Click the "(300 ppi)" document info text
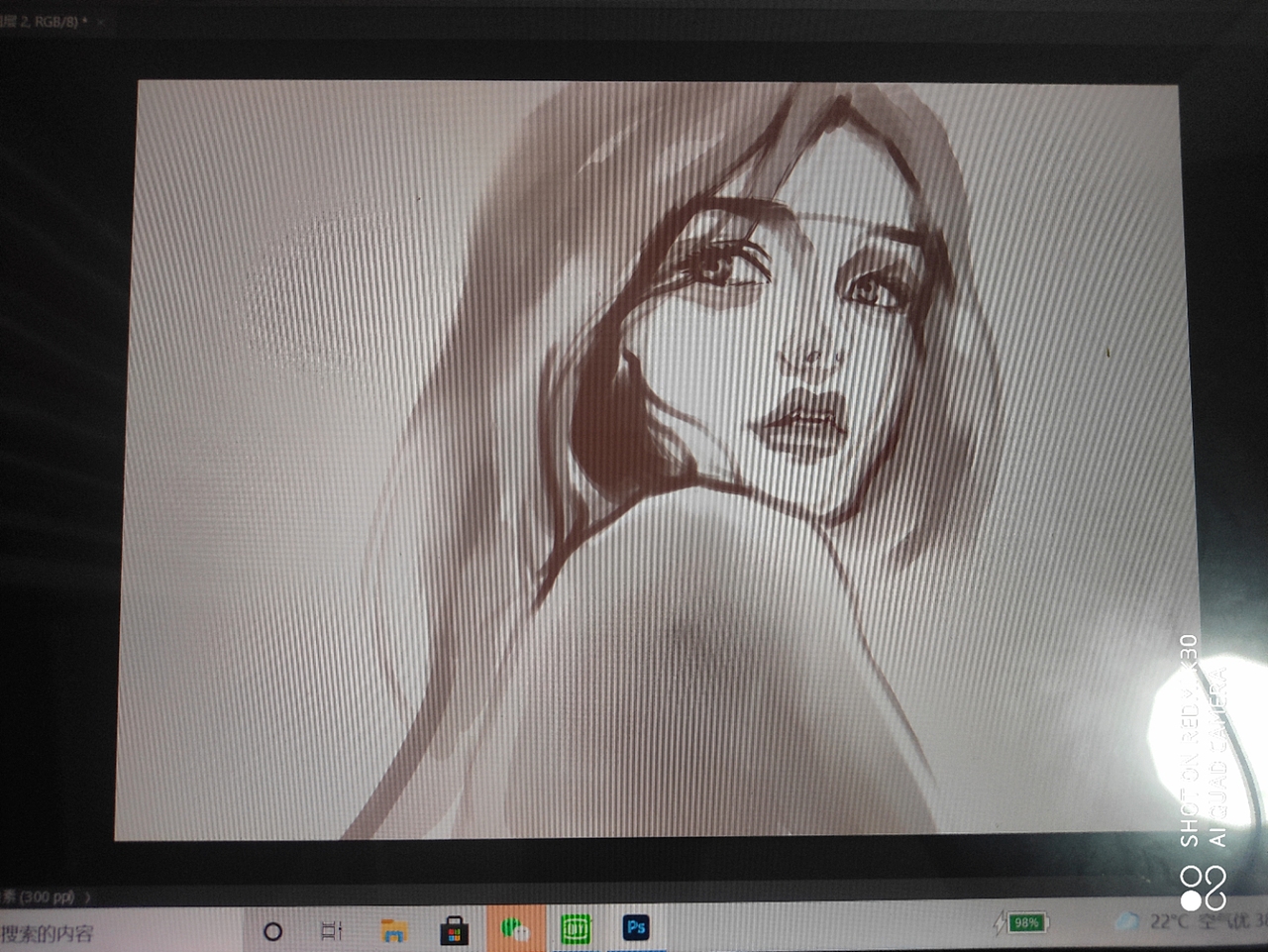 click(47, 897)
